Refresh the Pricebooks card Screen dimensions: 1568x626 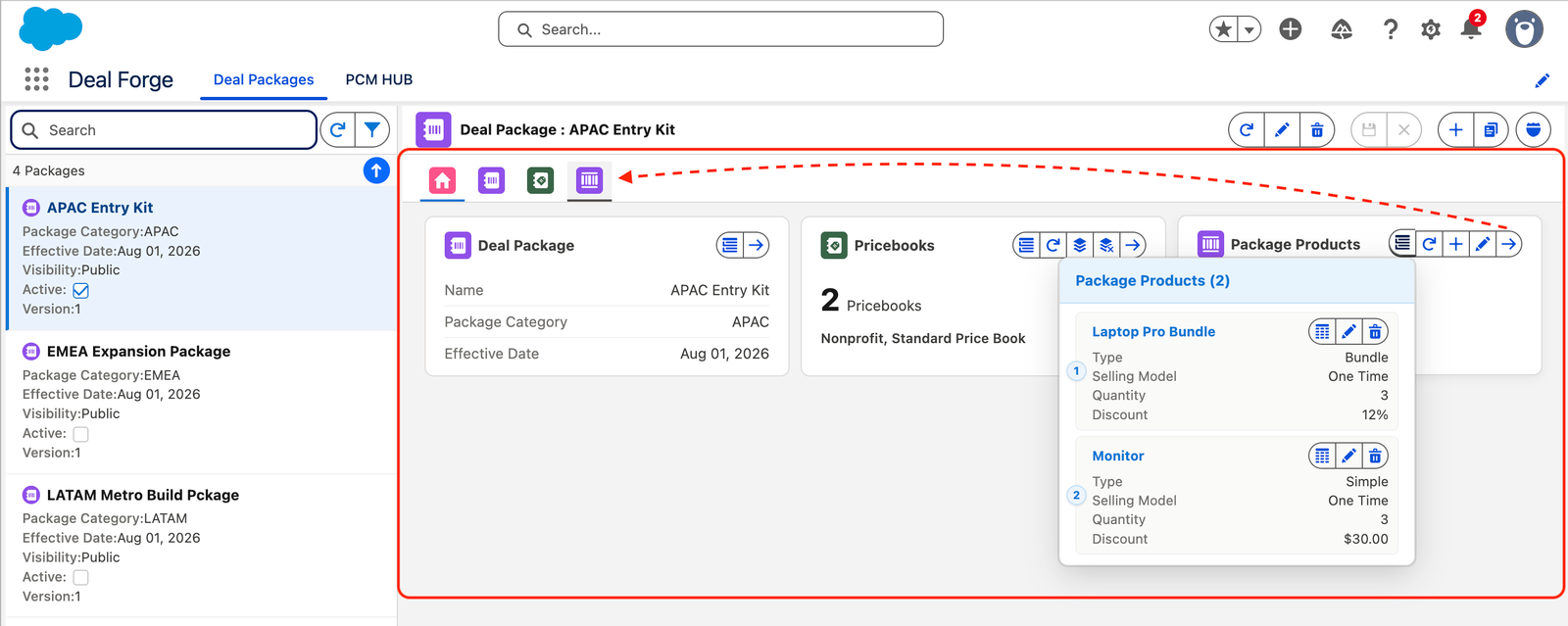(1053, 245)
